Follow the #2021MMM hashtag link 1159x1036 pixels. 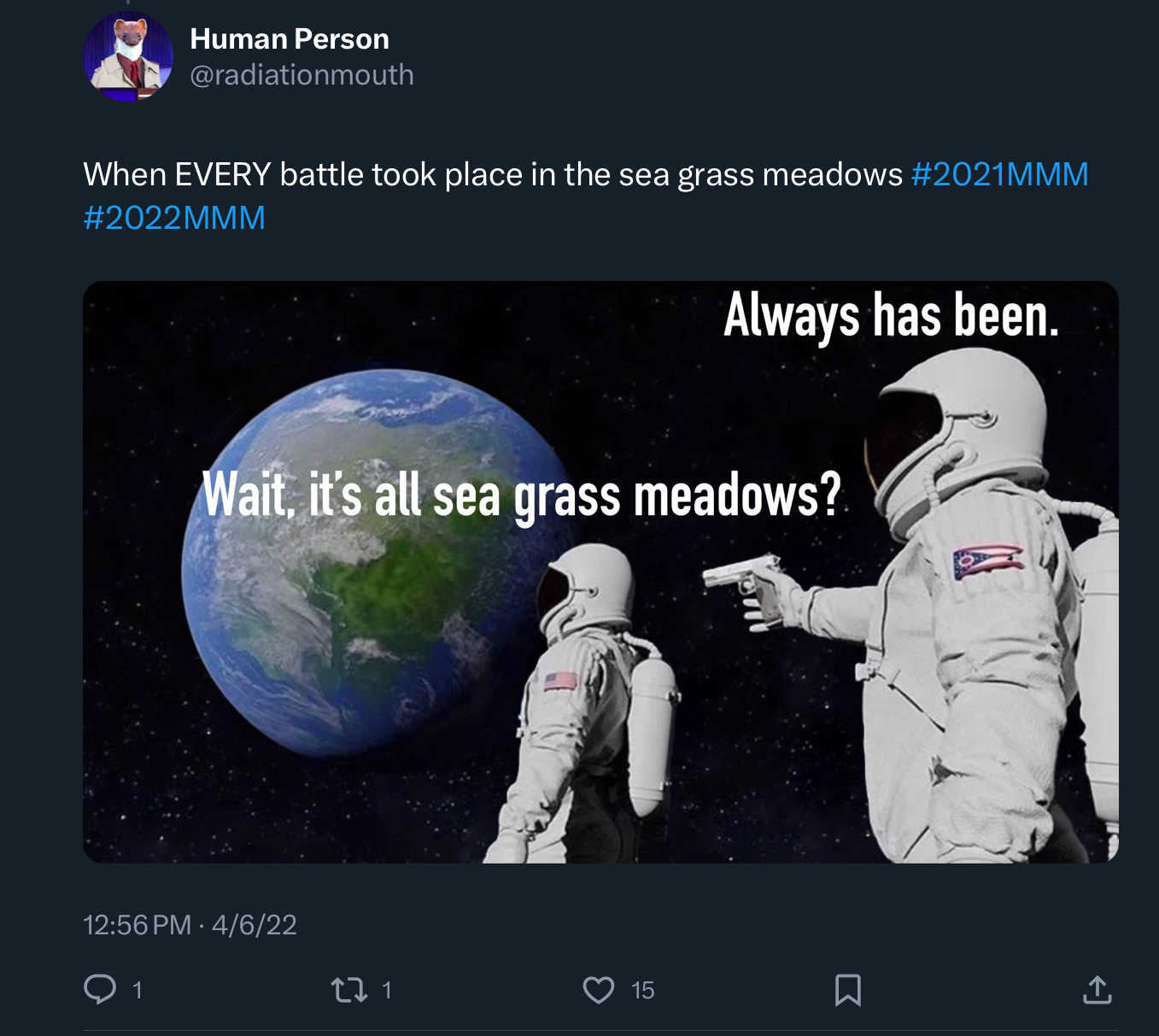pyautogui.click(x=999, y=174)
